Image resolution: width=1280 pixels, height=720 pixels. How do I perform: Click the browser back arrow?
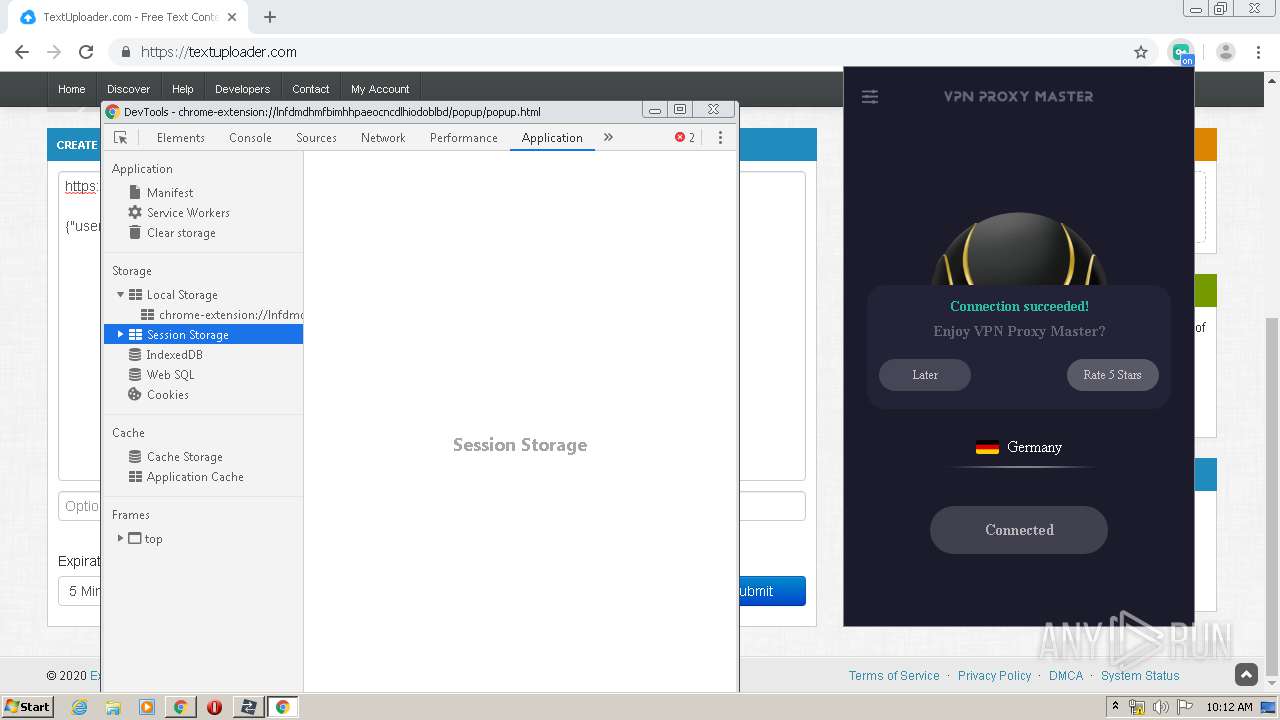click(22, 52)
